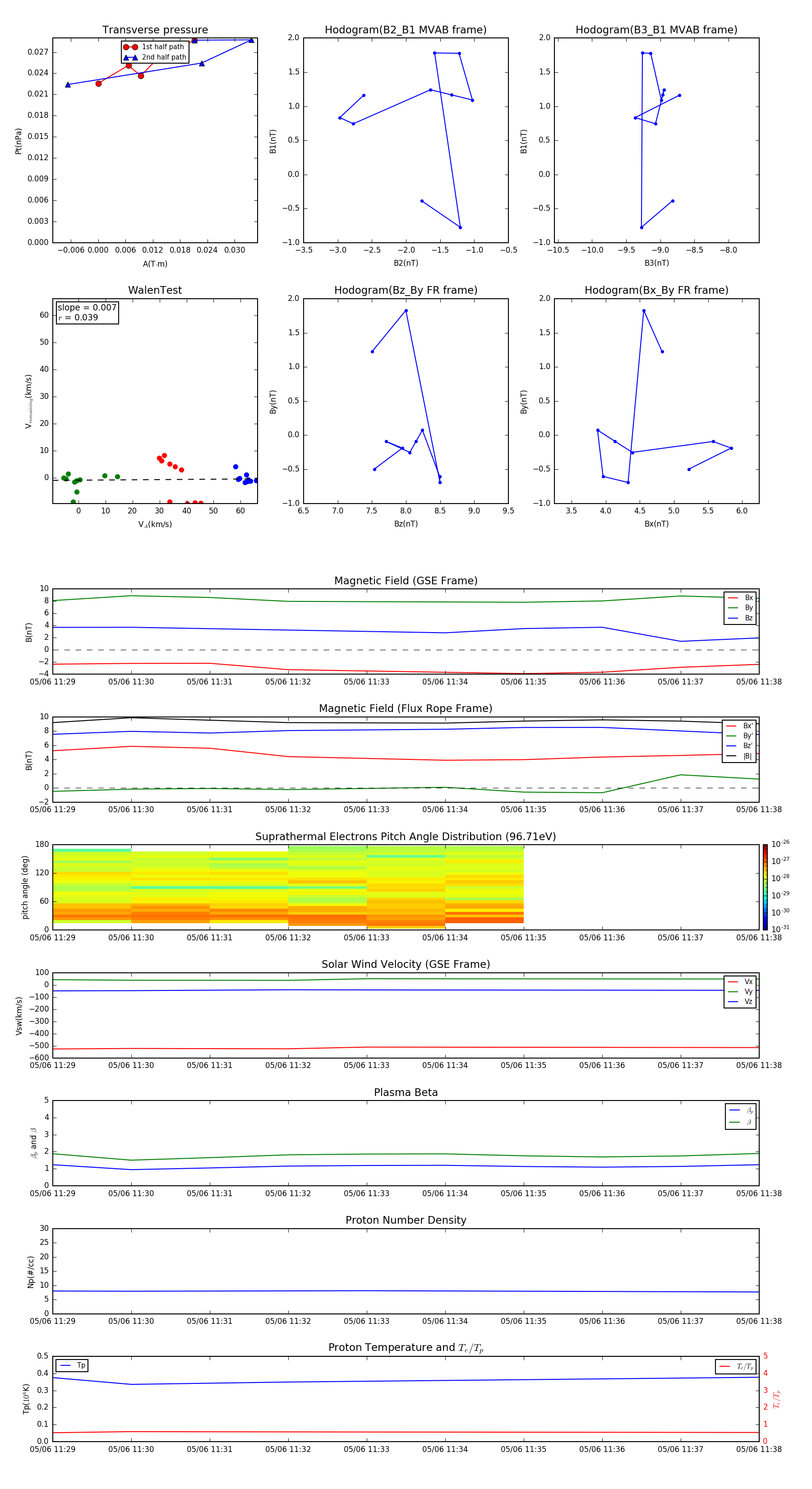
Task: Click the 'r = 0.039' annotation
Action: point(78,317)
